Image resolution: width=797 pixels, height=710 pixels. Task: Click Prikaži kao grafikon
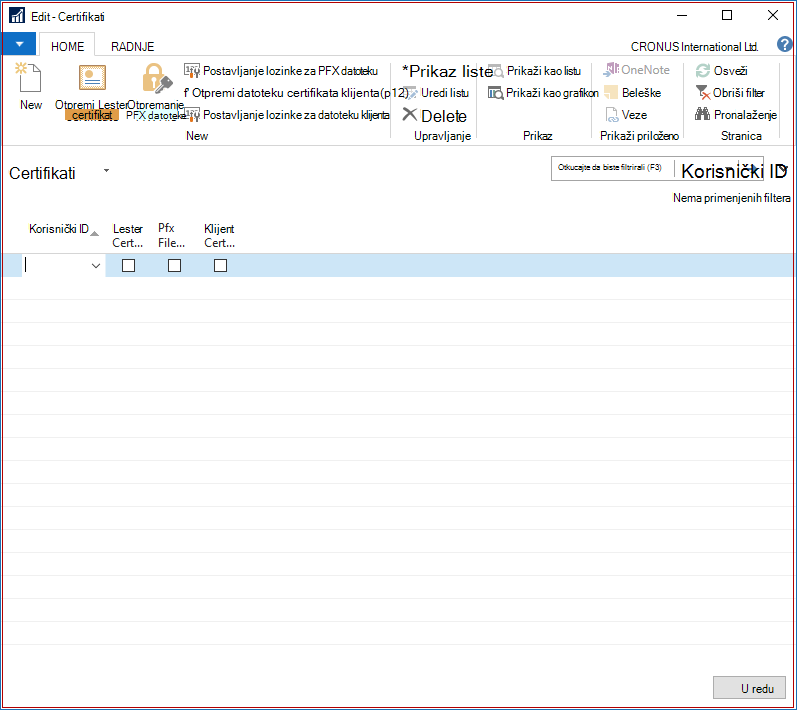pos(543,93)
